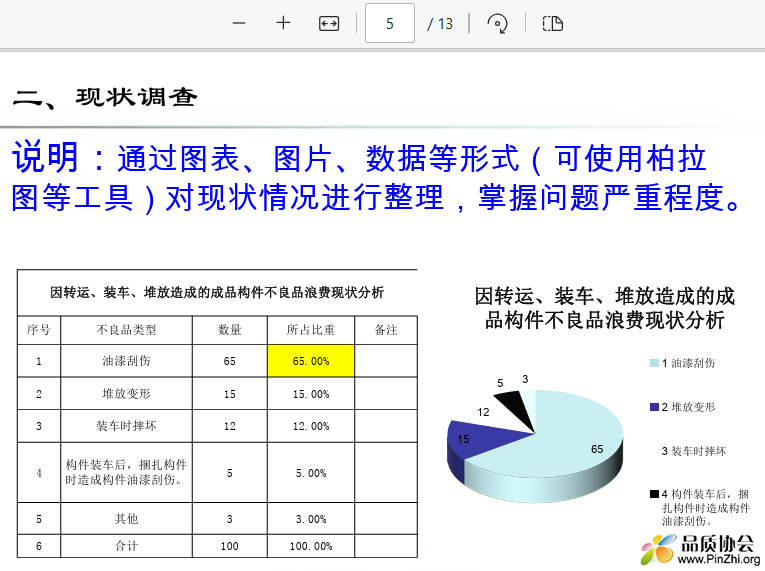Click the zoom out minus icon

coord(239,23)
